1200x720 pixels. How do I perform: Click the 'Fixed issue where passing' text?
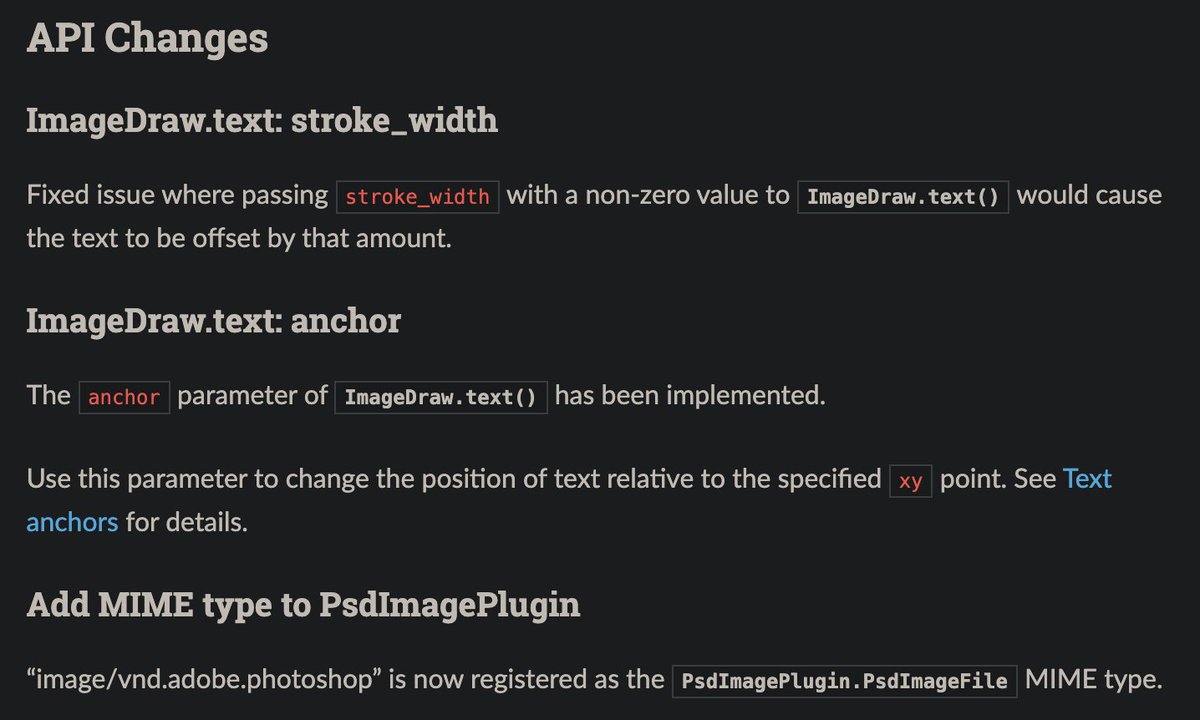[x=178, y=195]
